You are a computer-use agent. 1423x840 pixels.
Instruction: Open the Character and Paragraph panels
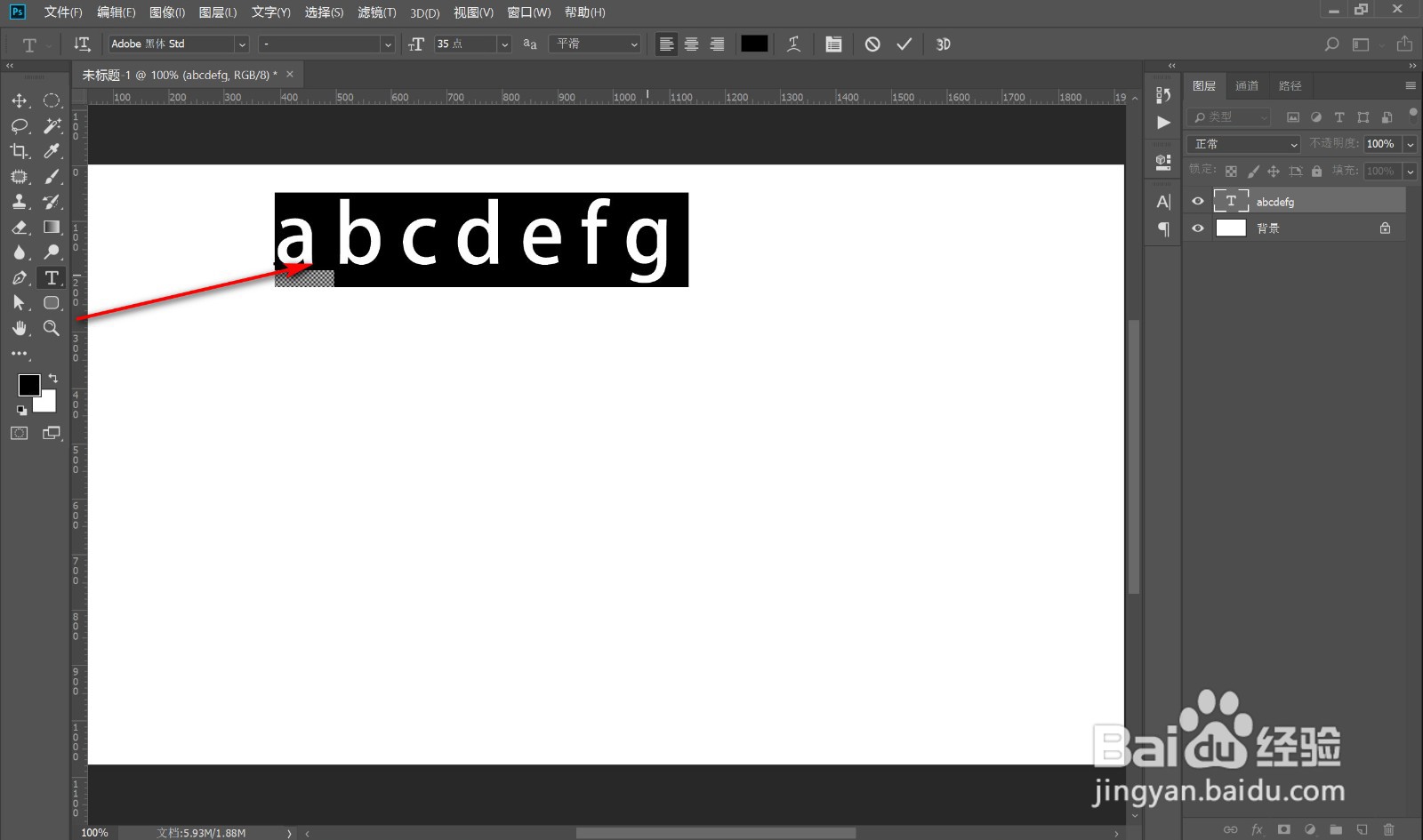coord(833,44)
